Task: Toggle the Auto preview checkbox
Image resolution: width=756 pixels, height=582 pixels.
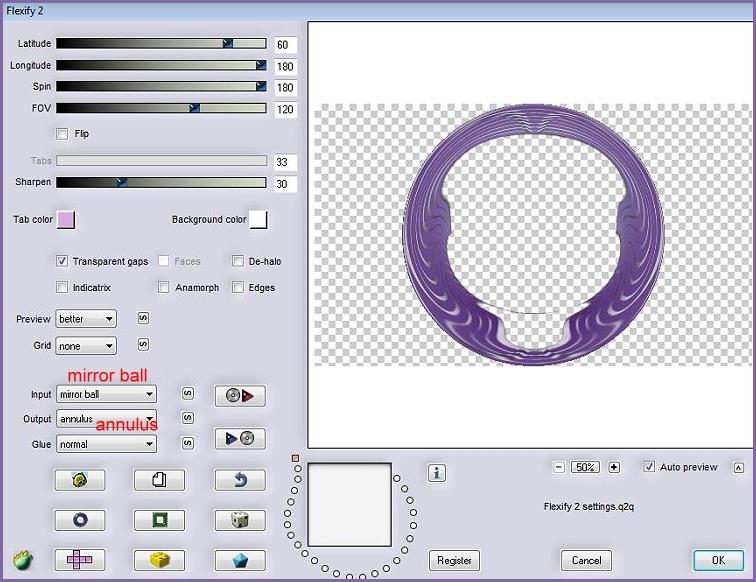Action: point(650,467)
